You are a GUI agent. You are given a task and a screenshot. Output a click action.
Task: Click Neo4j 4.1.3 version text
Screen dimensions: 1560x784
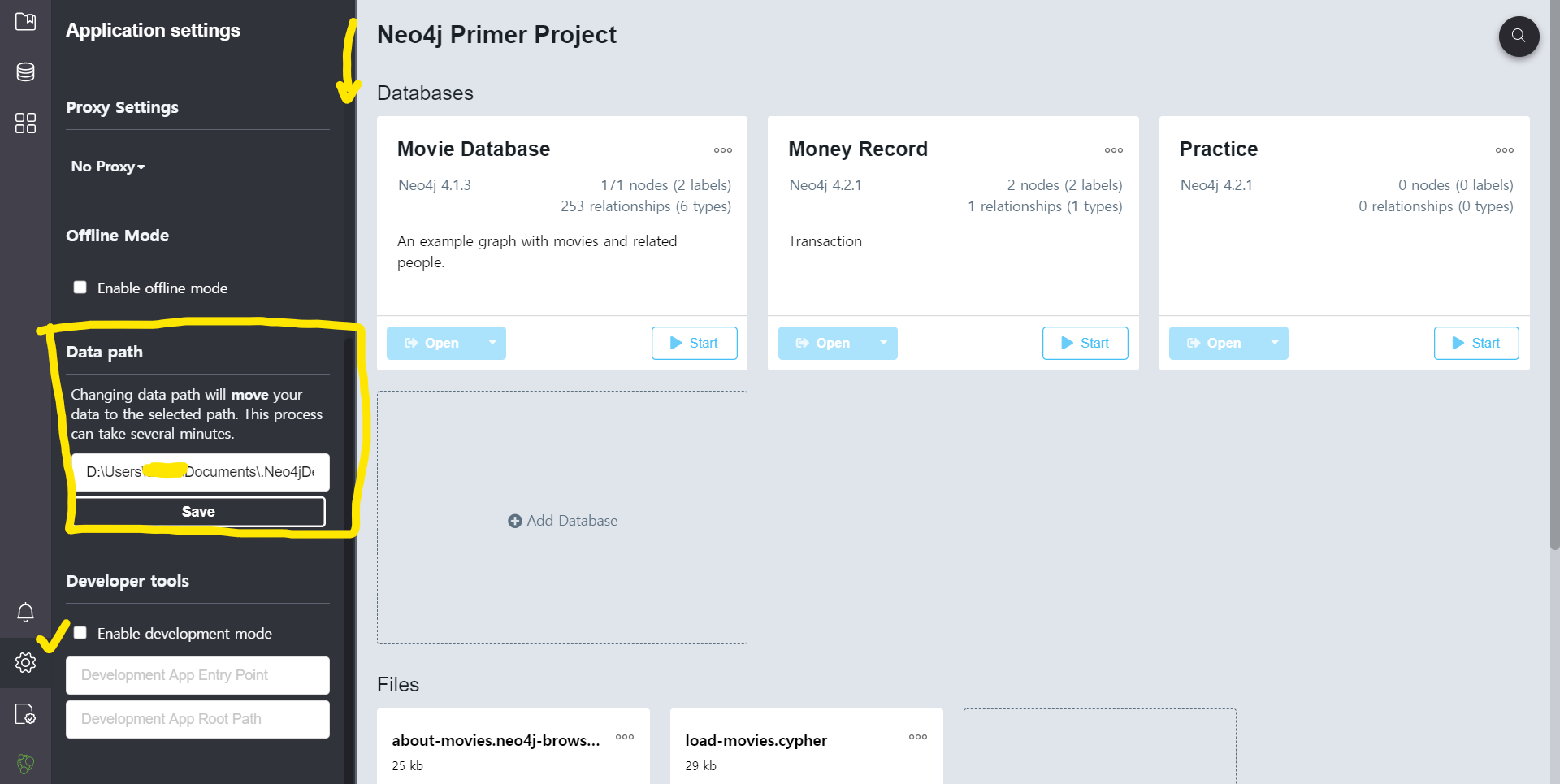tap(435, 185)
